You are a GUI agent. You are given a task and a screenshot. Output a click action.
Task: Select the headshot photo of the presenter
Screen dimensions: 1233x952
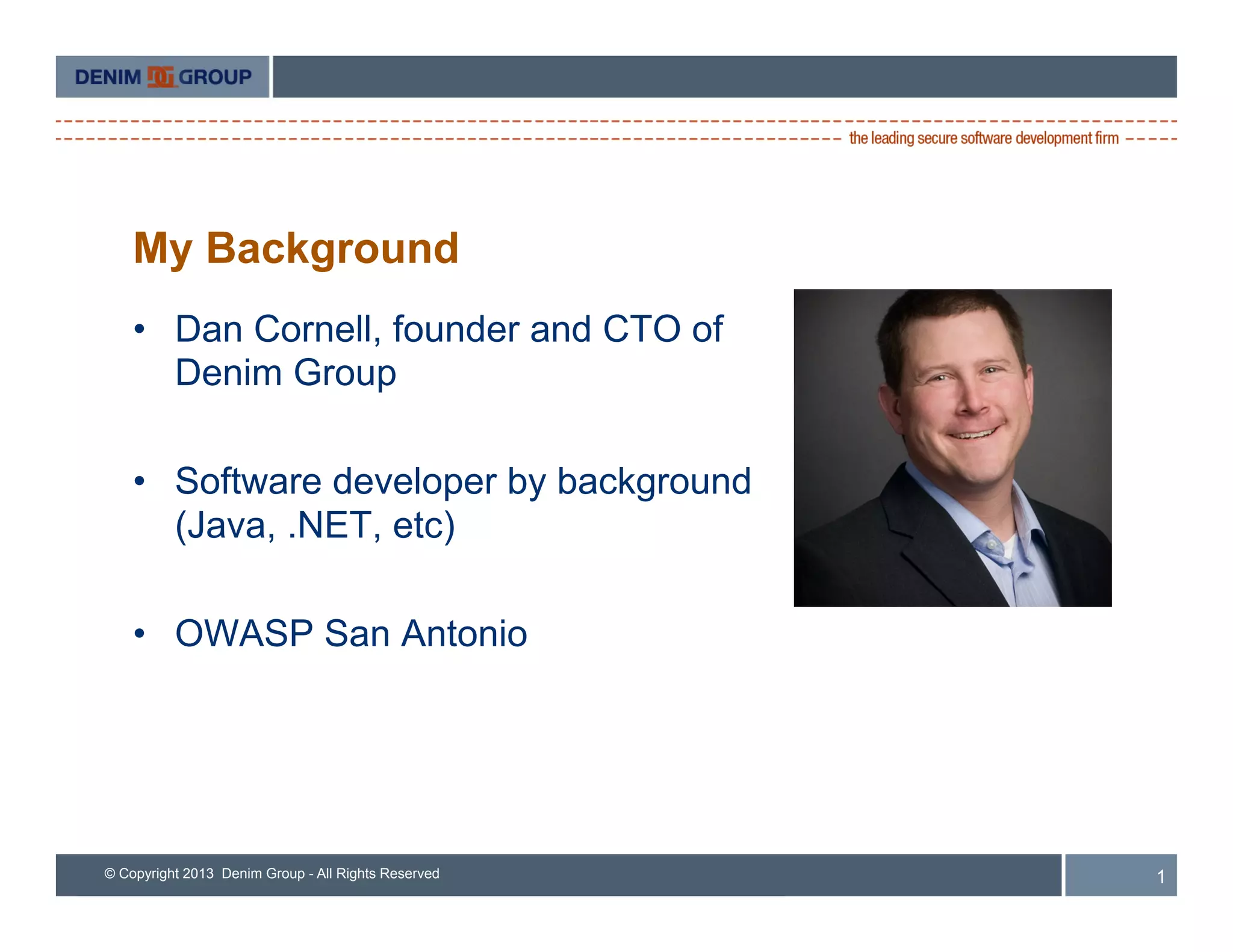point(952,448)
